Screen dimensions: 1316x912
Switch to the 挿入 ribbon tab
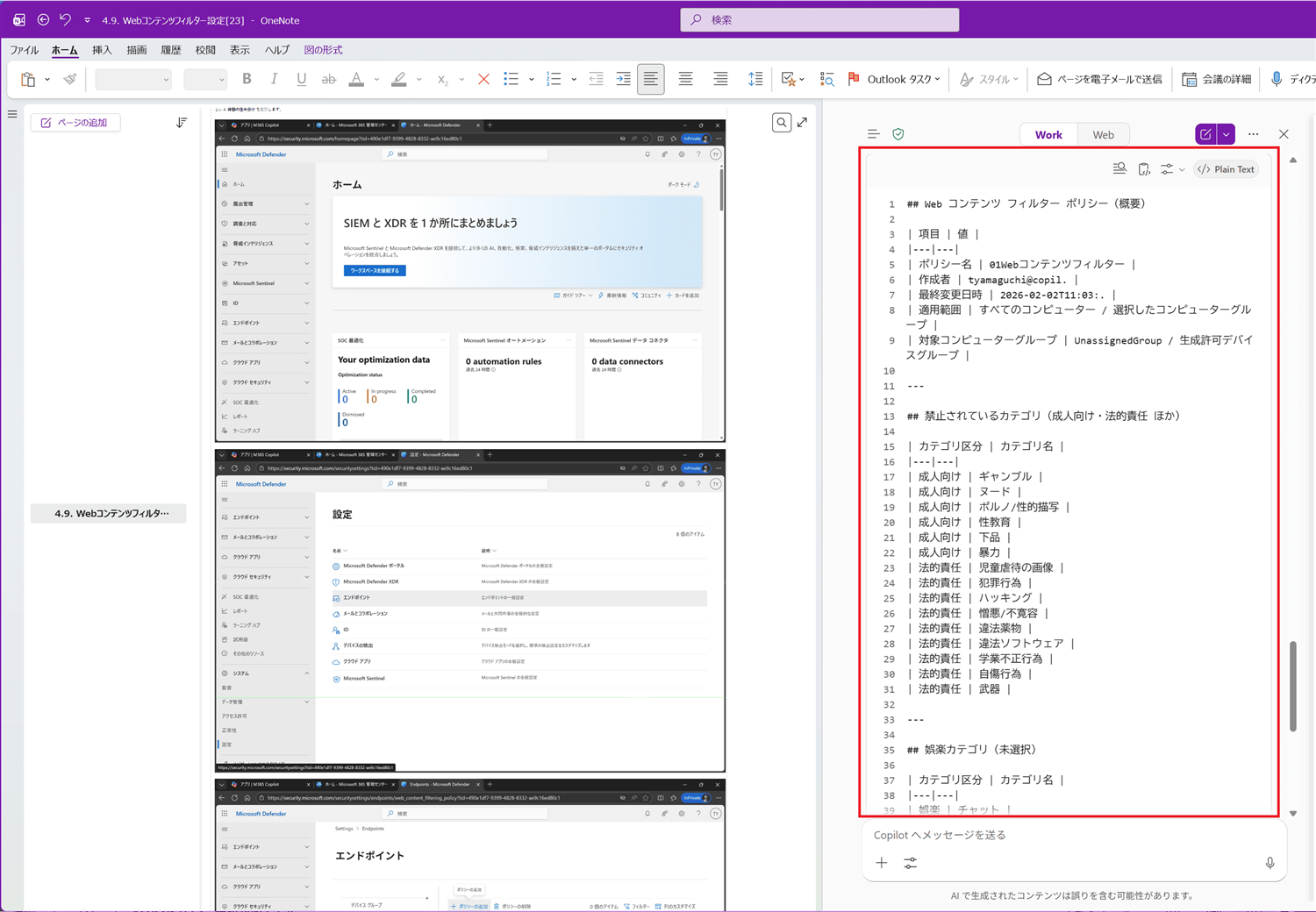click(x=102, y=50)
